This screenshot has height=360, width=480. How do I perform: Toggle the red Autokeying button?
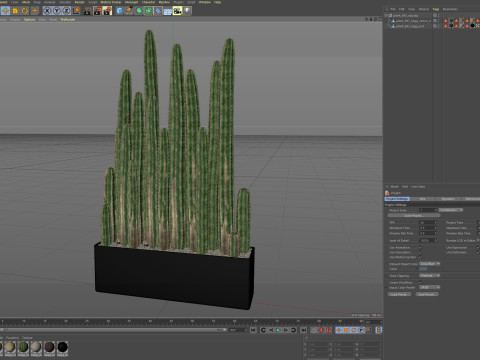(x=329, y=330)
